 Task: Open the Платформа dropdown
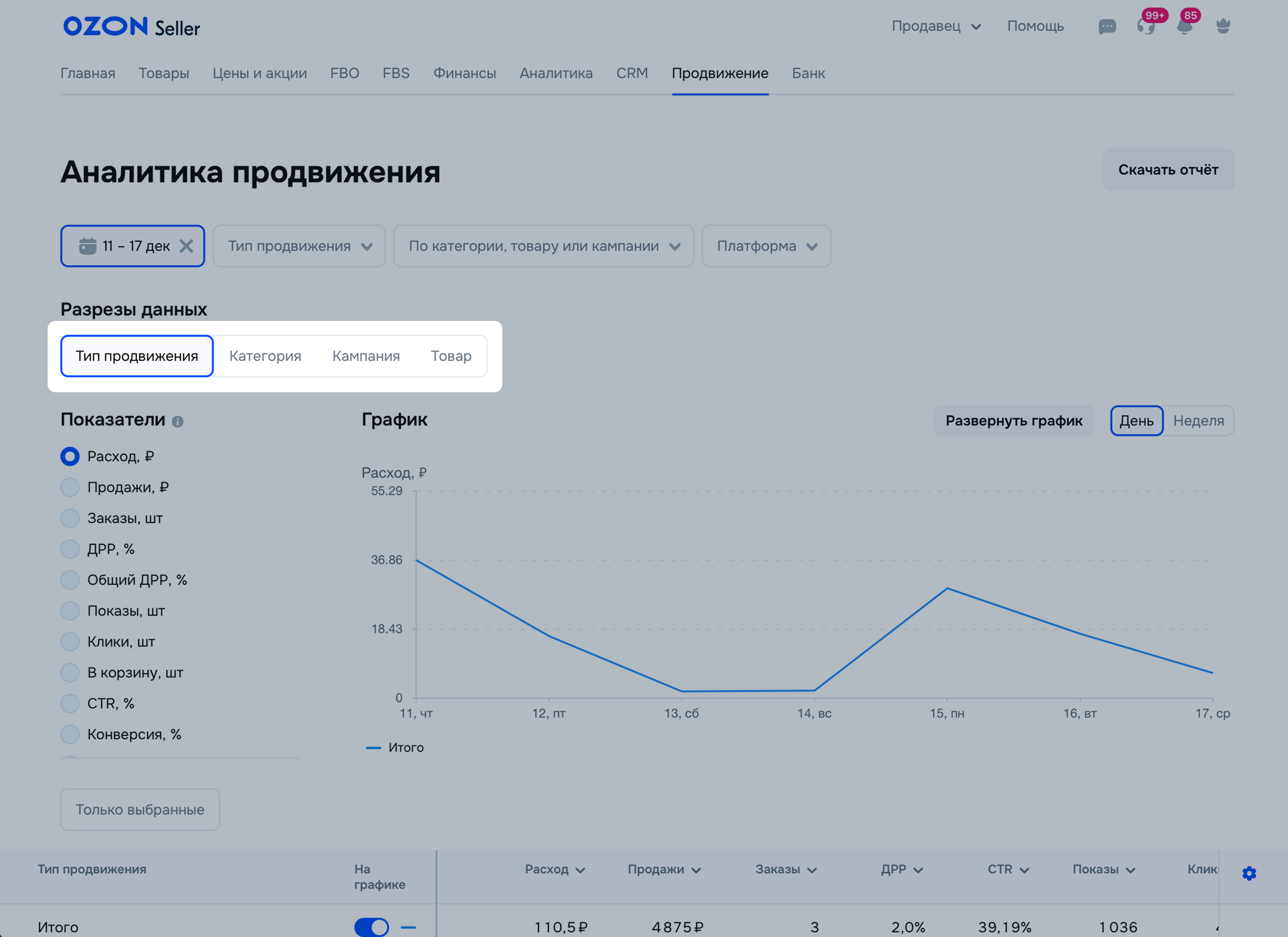point(766,246)
